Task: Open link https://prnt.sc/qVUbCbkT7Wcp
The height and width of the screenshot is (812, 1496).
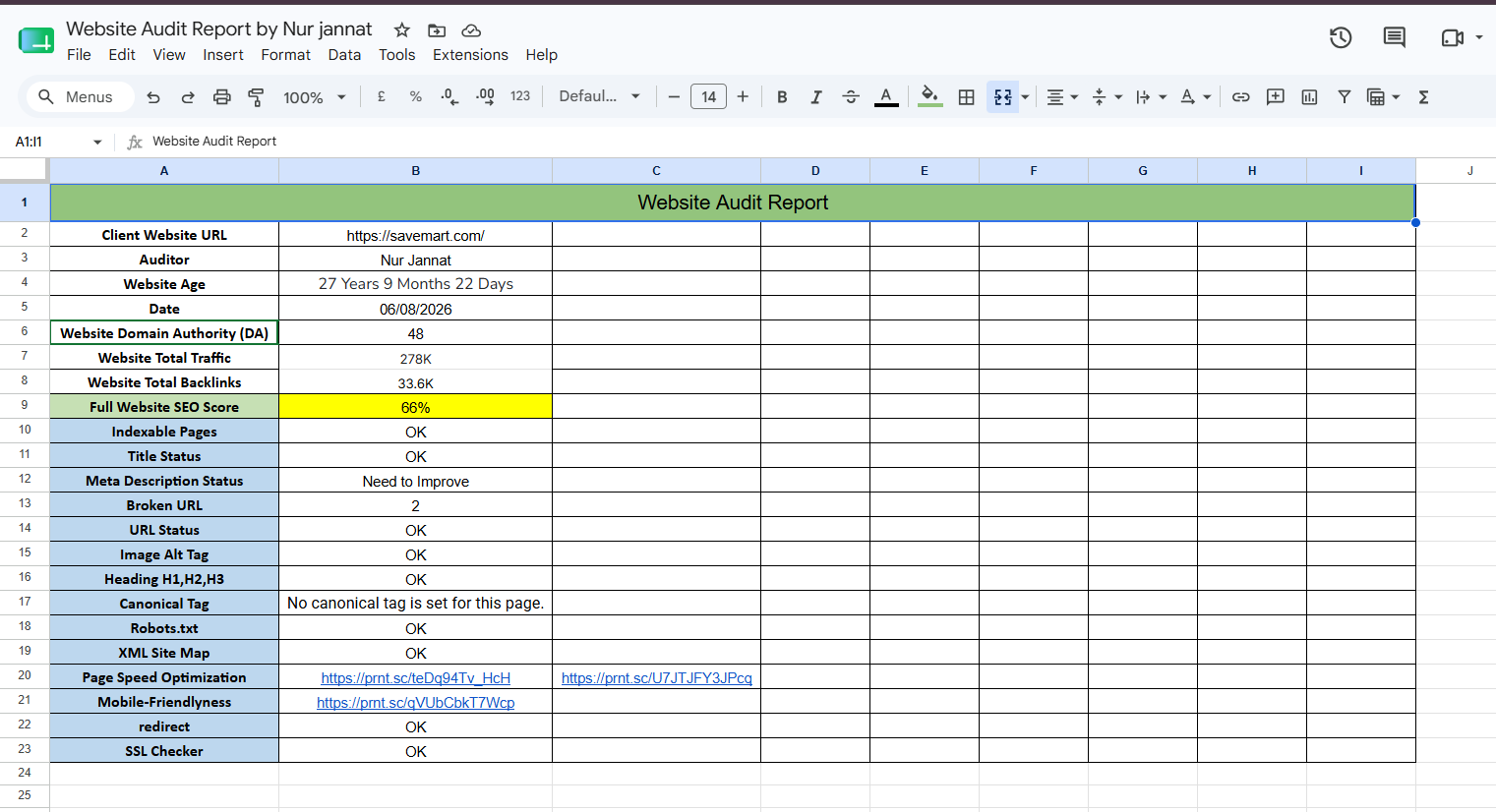Action: [415, 703]
